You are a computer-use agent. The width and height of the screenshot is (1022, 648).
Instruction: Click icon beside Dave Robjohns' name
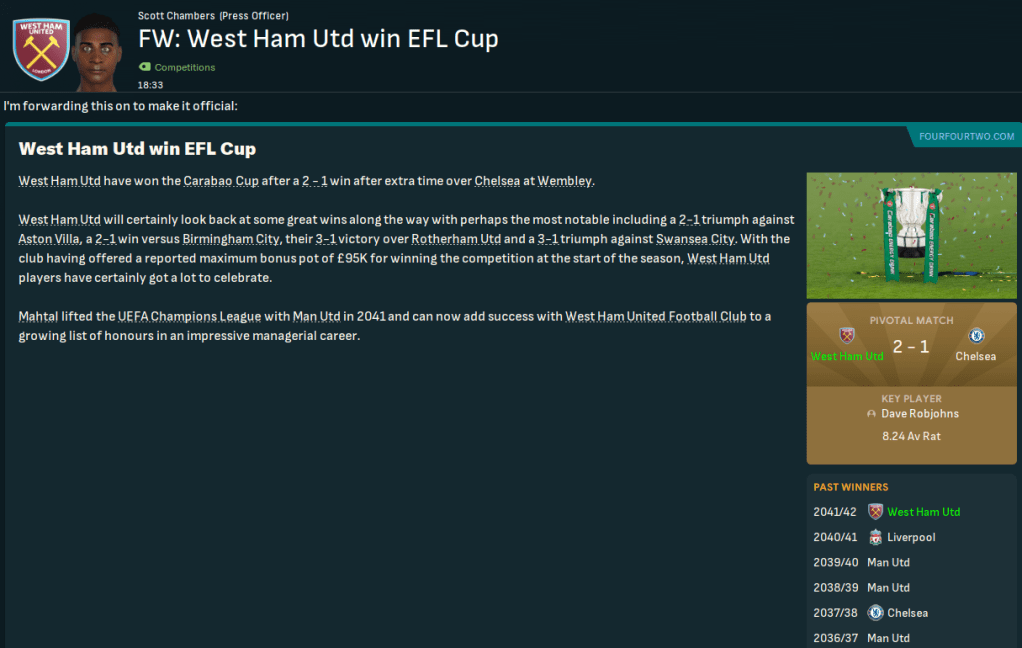click(872, 414)
